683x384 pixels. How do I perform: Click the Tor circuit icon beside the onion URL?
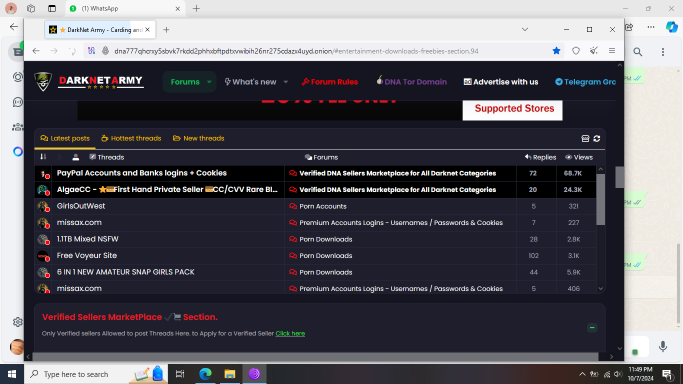91,51
